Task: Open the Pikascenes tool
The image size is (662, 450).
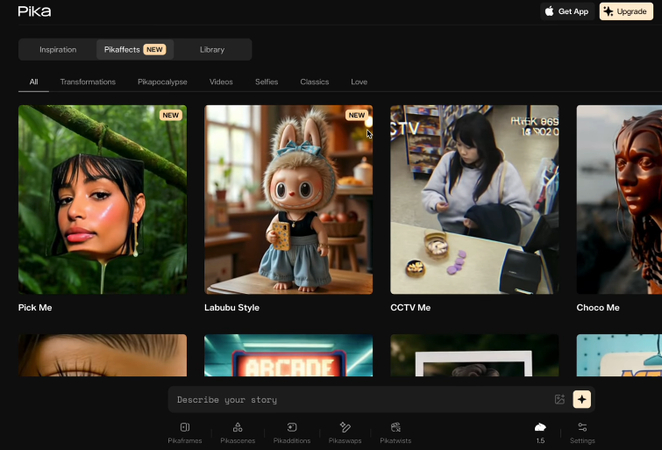Action: [237, 432]
